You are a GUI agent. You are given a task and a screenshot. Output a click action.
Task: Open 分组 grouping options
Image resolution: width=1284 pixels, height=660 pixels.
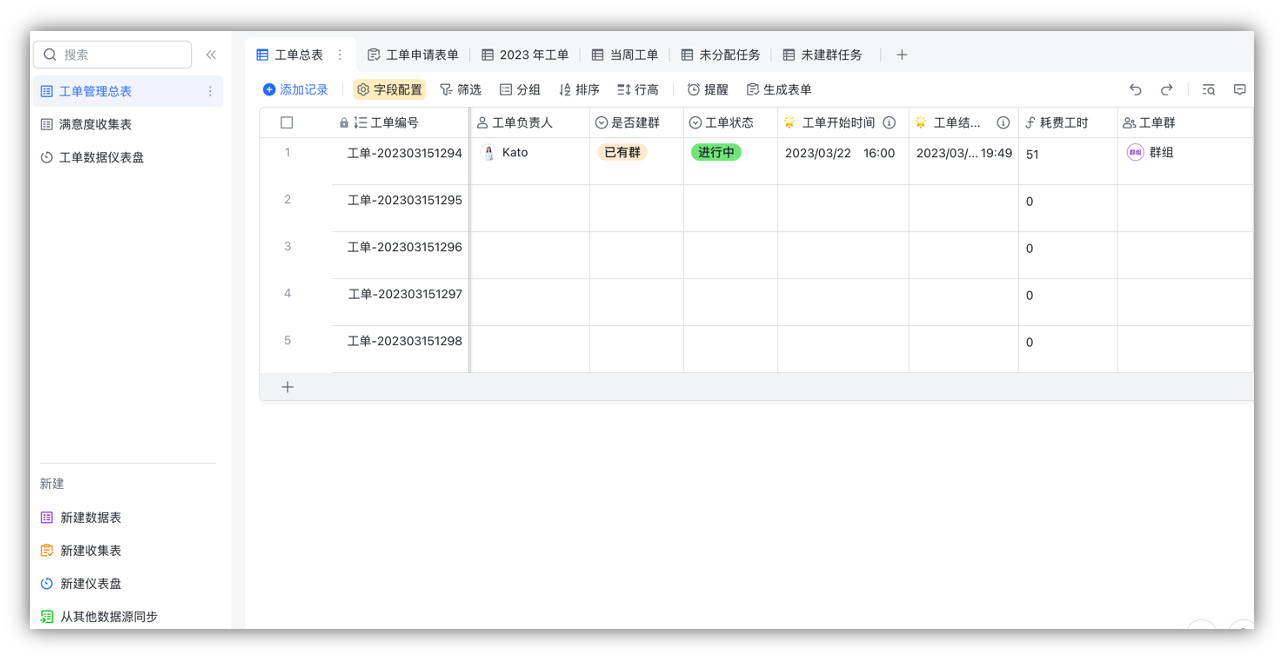[x=520, y=90]
